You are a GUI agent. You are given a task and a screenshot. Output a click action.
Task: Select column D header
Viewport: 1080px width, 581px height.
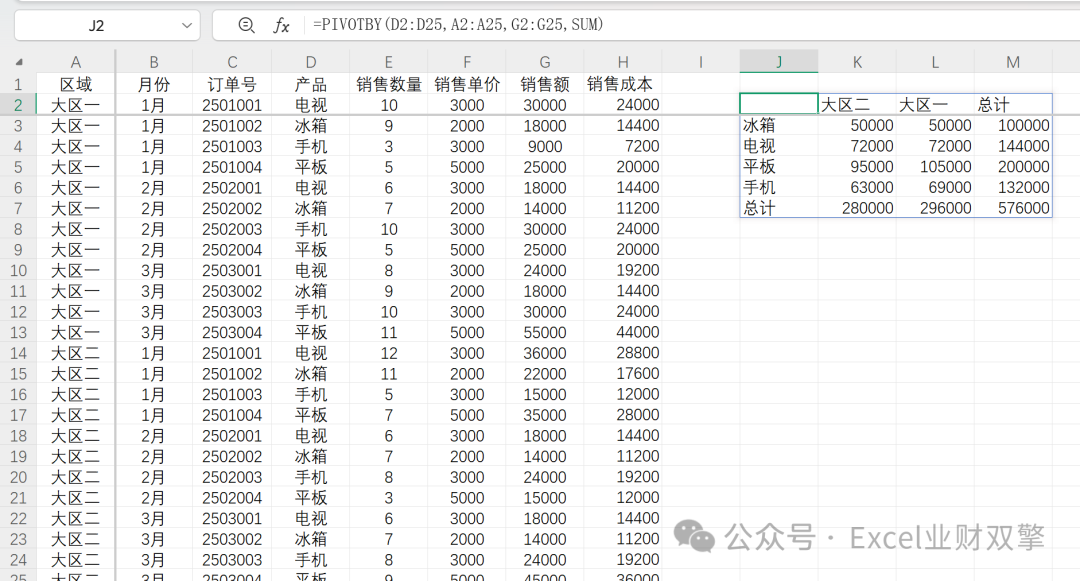311,62
